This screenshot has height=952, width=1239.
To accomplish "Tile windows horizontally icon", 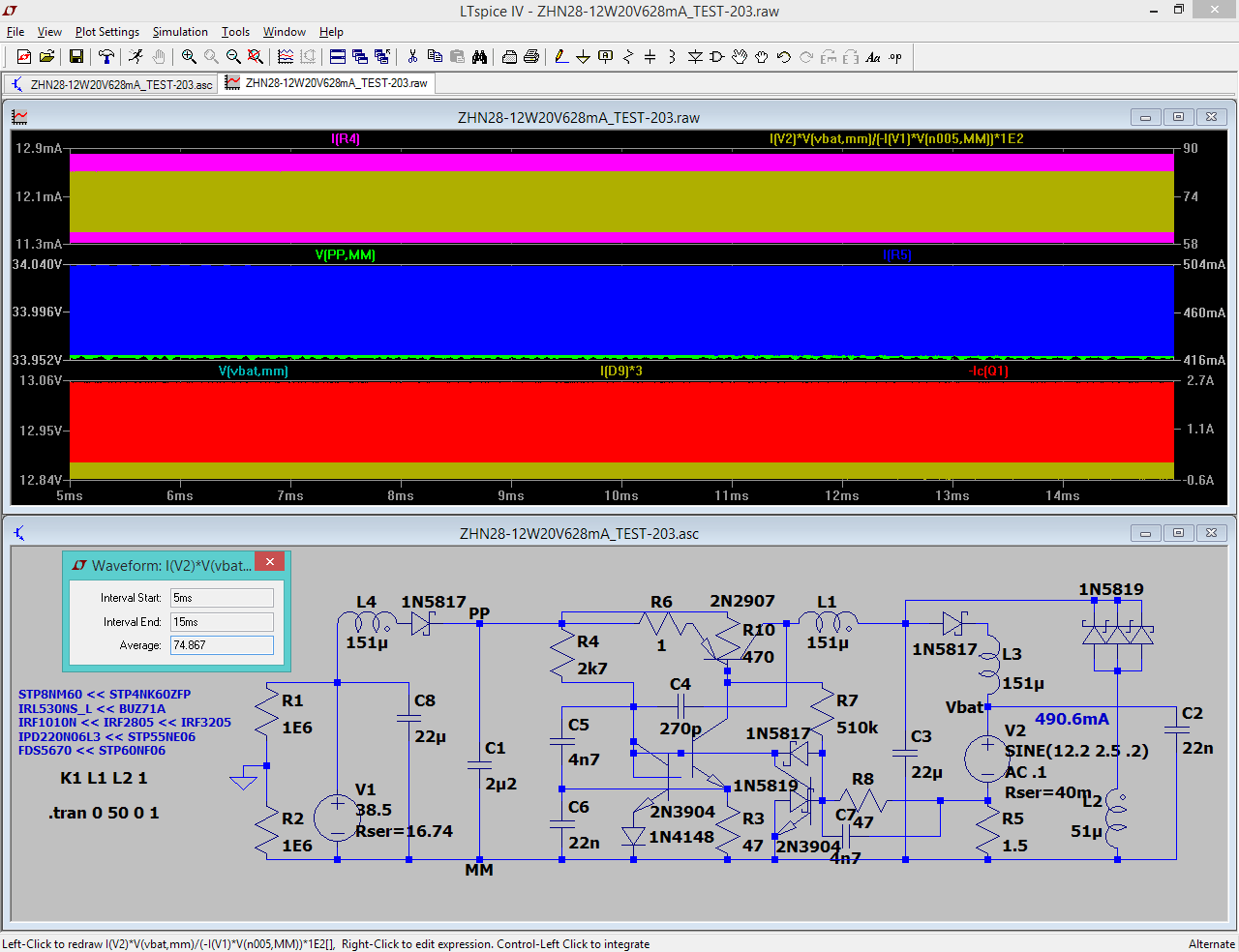I will [x=338, y=57].
